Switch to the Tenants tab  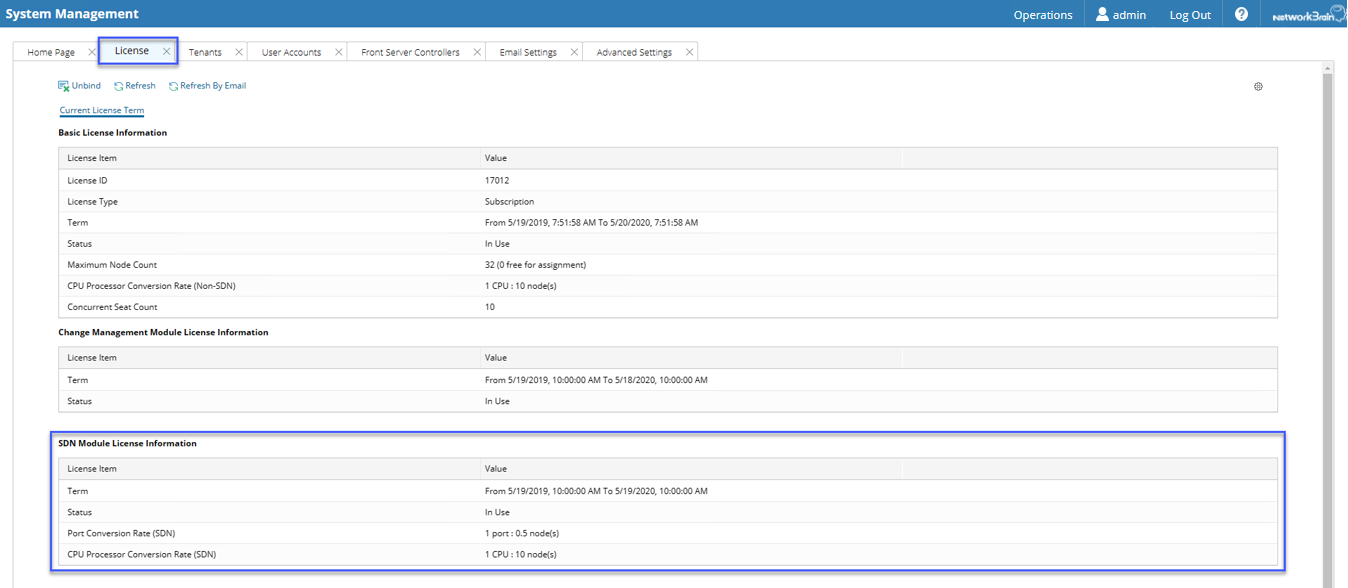pyautogui.click(x=205, y=52)
